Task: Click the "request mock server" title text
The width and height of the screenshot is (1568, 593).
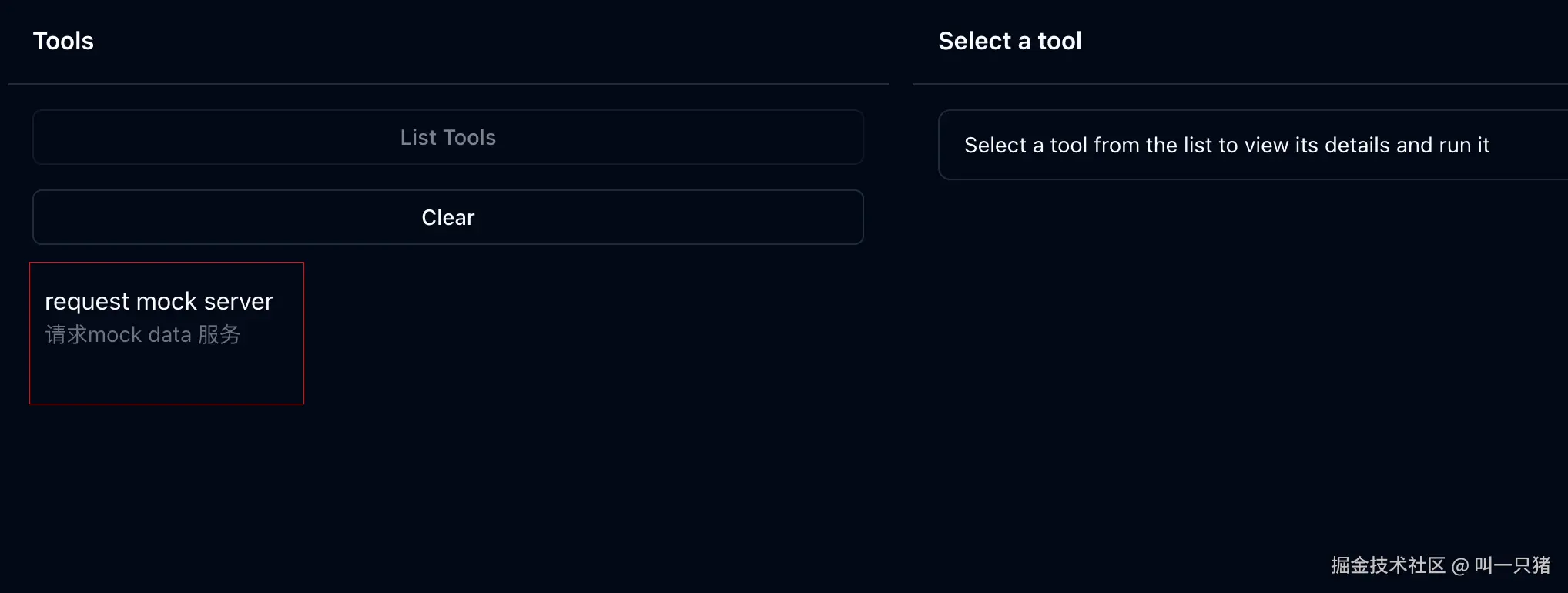Action: [159, 301]
